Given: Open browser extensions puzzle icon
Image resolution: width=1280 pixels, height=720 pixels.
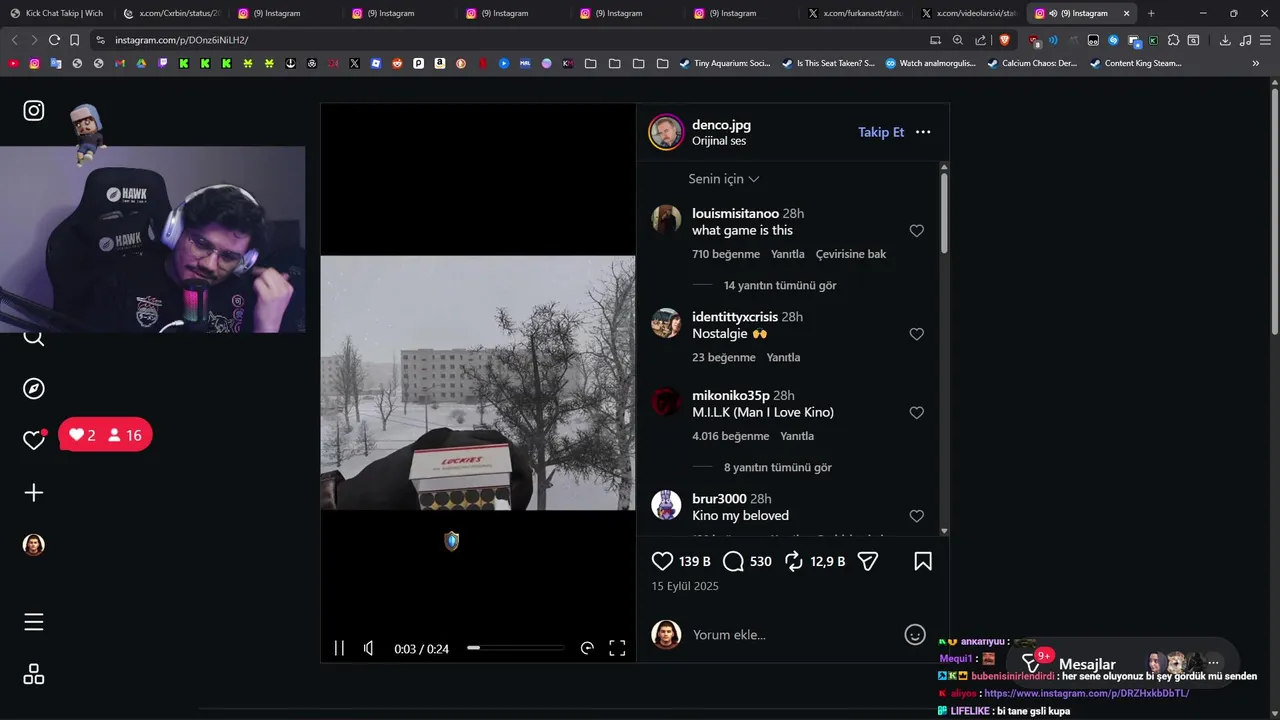Looking at the screenshot, I should point(1174,40).
